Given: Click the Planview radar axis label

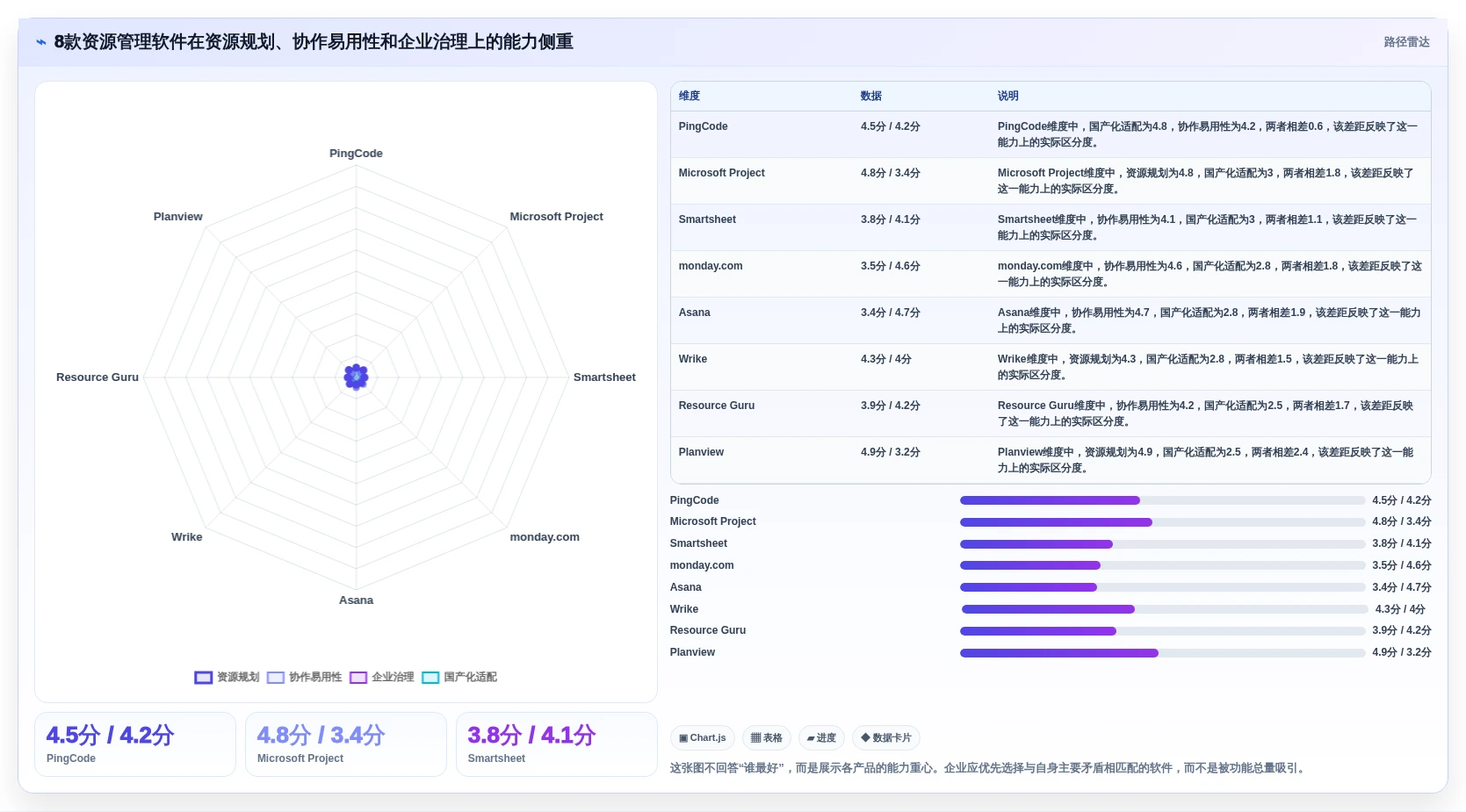Looking at the screenshot, I should 178,217.
